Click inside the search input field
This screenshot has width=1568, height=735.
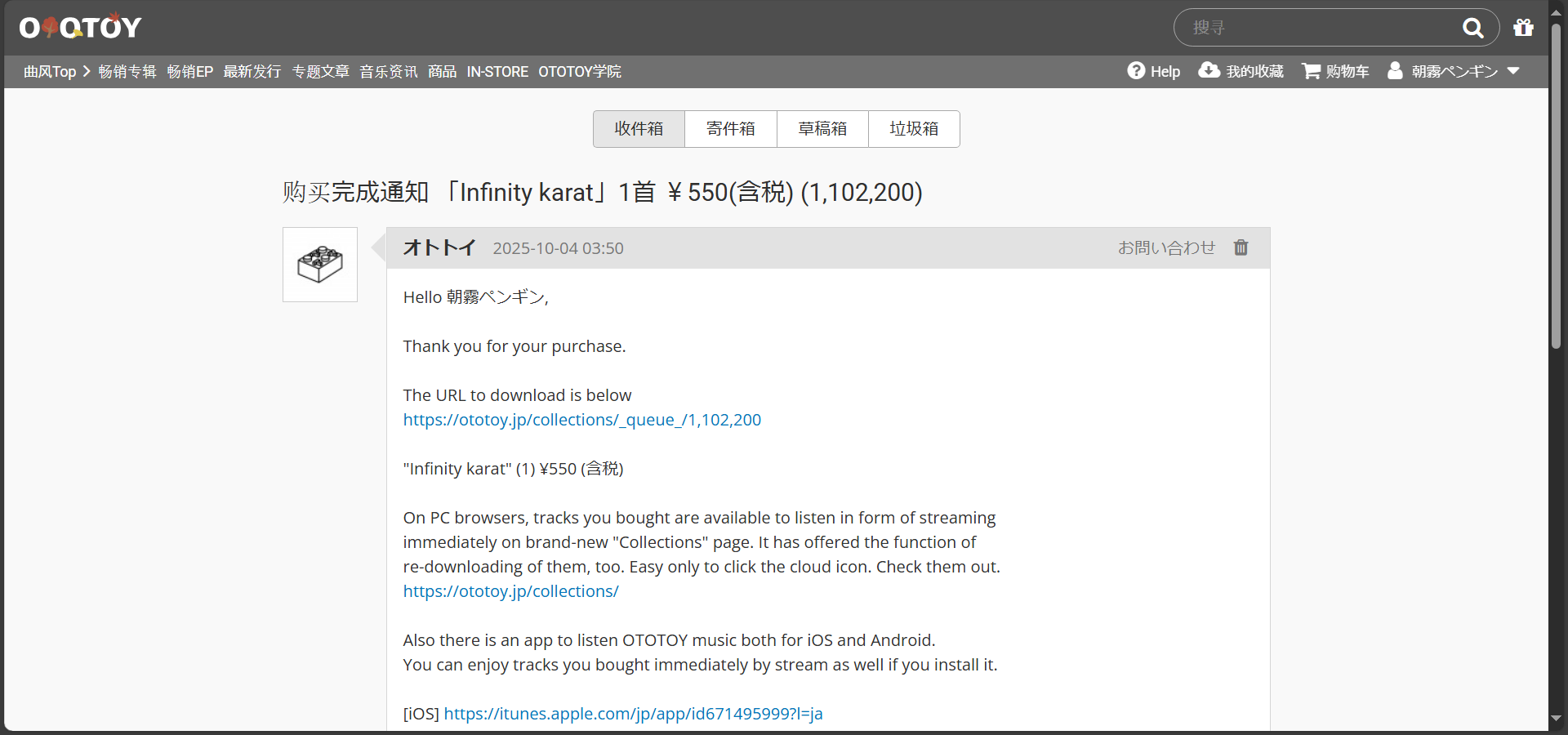[1315, 28]
